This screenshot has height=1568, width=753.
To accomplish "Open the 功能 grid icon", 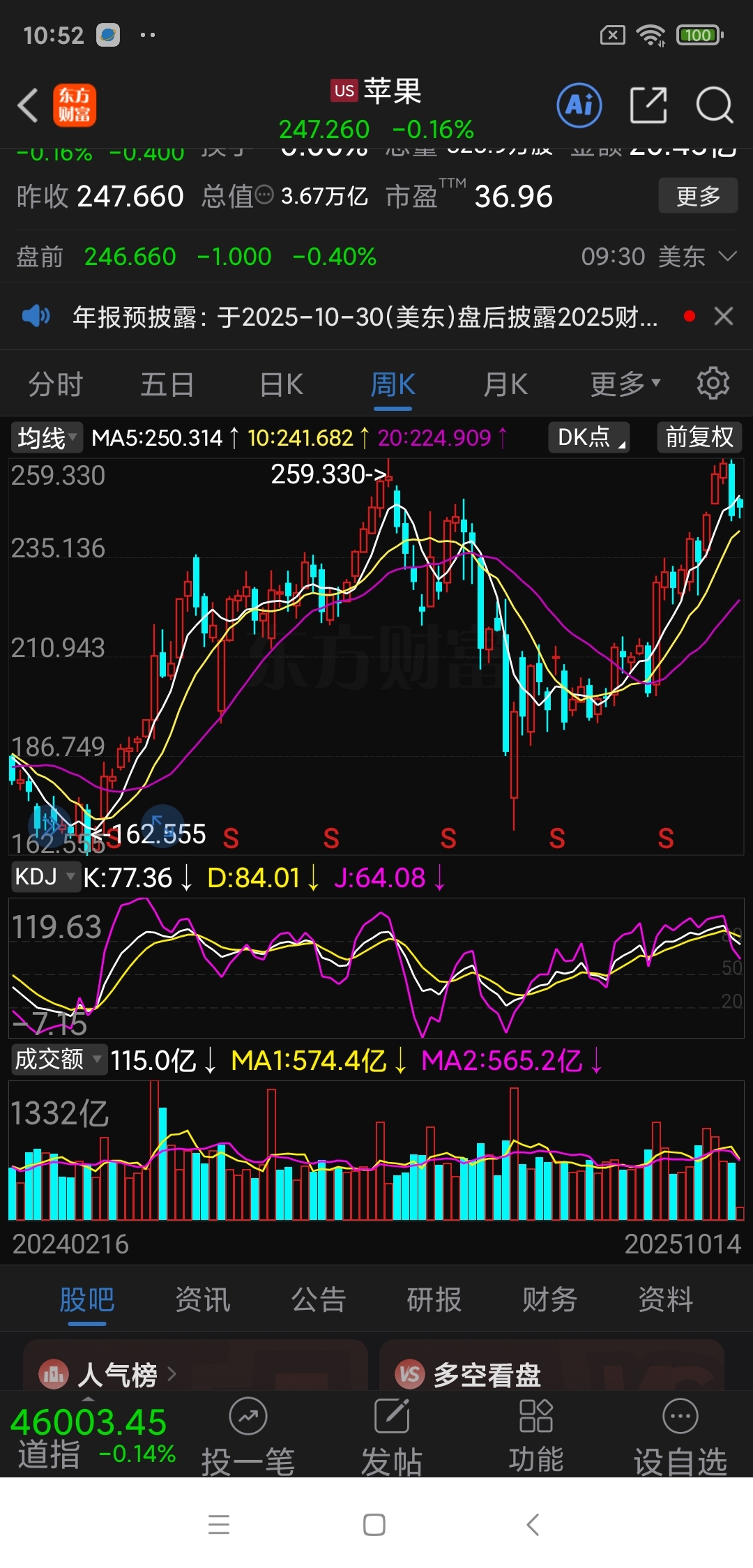I will [536, 1416].
